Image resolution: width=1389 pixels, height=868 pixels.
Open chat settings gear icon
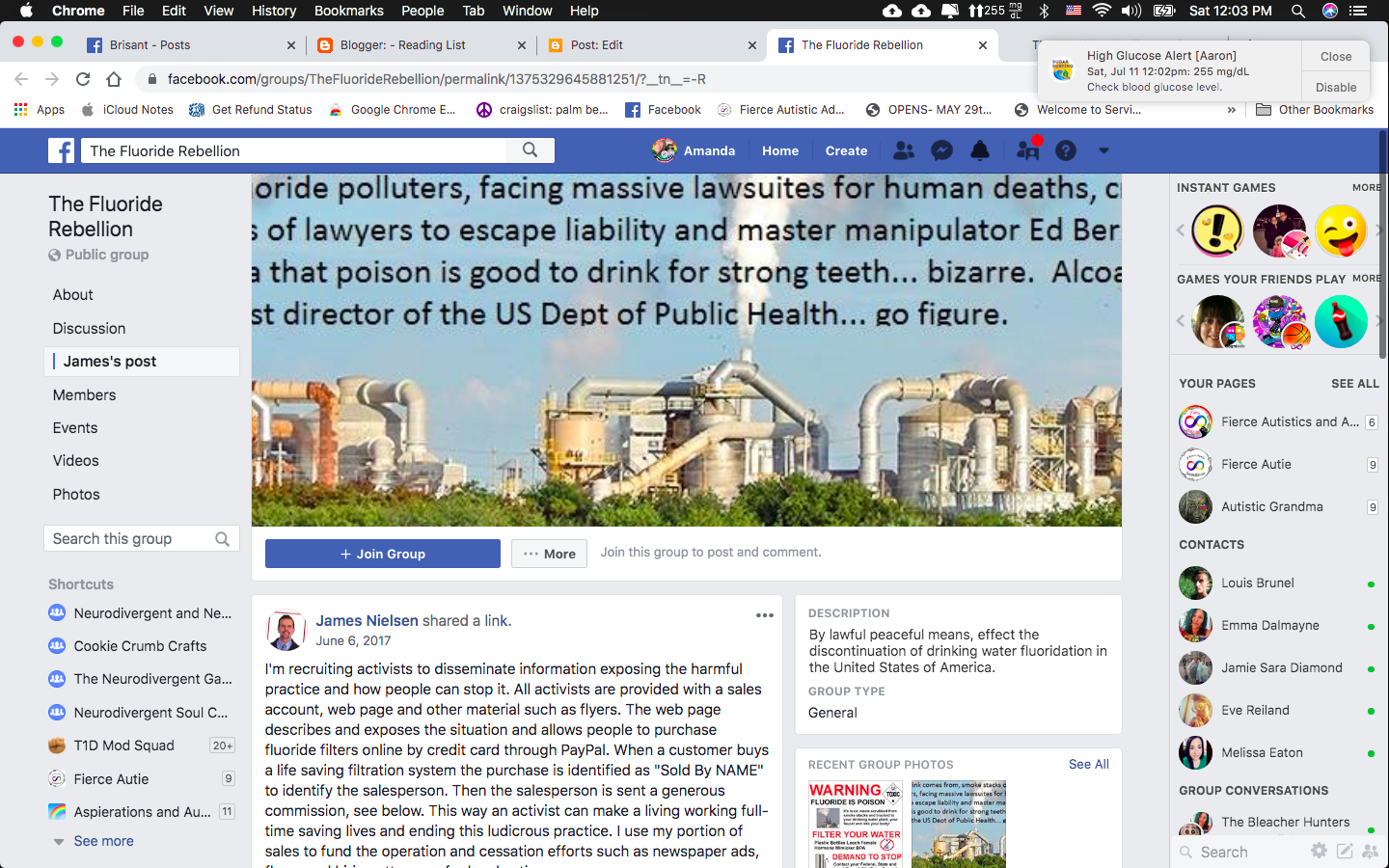click(x=1318, y=851)
